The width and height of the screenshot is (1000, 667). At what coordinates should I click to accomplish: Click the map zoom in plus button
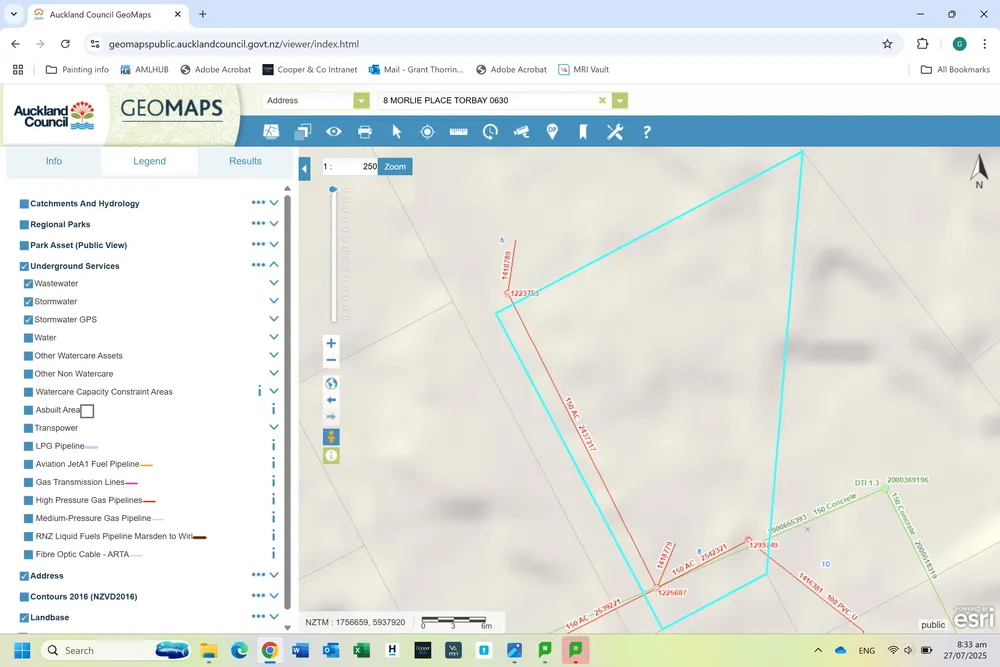331,343
